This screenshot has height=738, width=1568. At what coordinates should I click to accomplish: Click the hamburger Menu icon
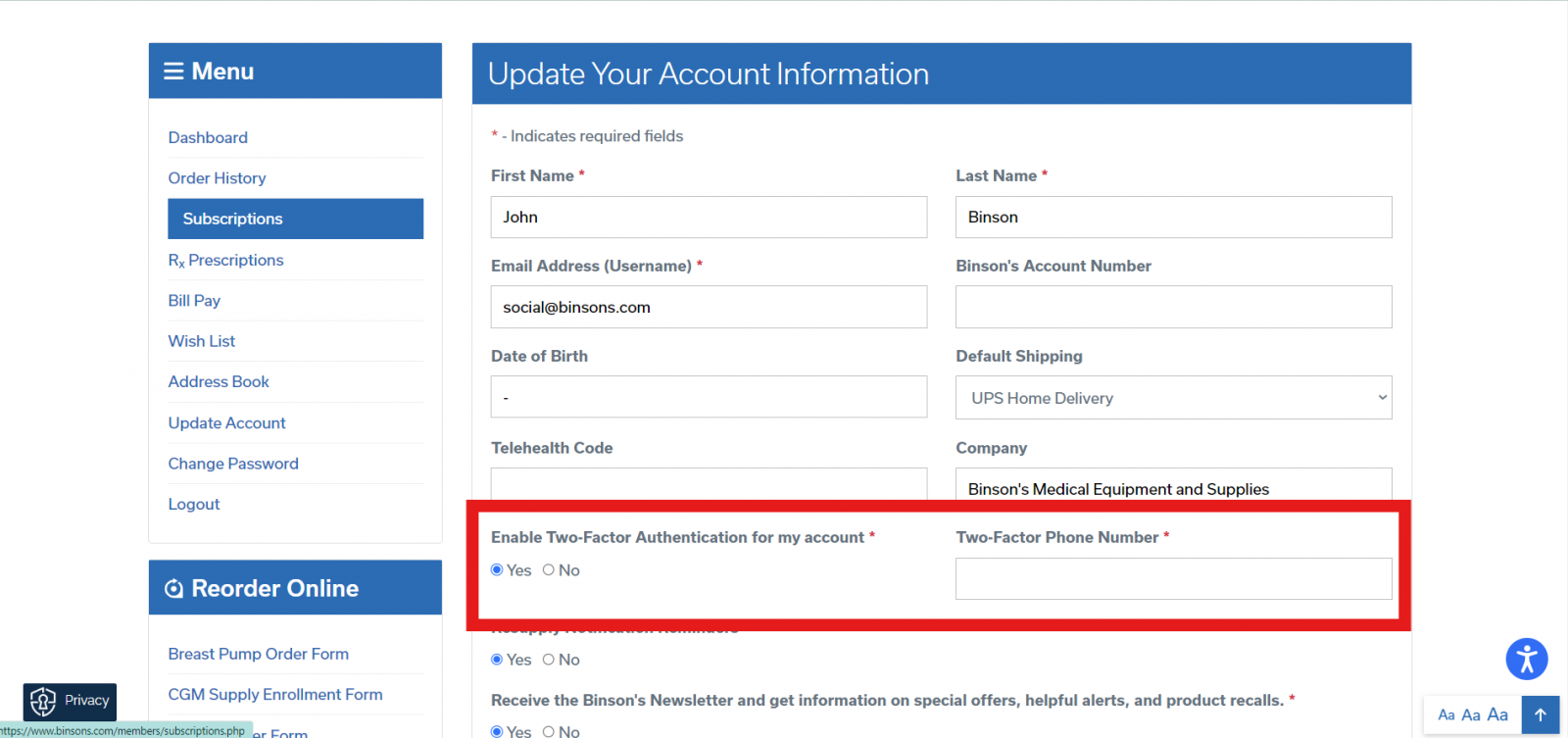pos(173,72)
